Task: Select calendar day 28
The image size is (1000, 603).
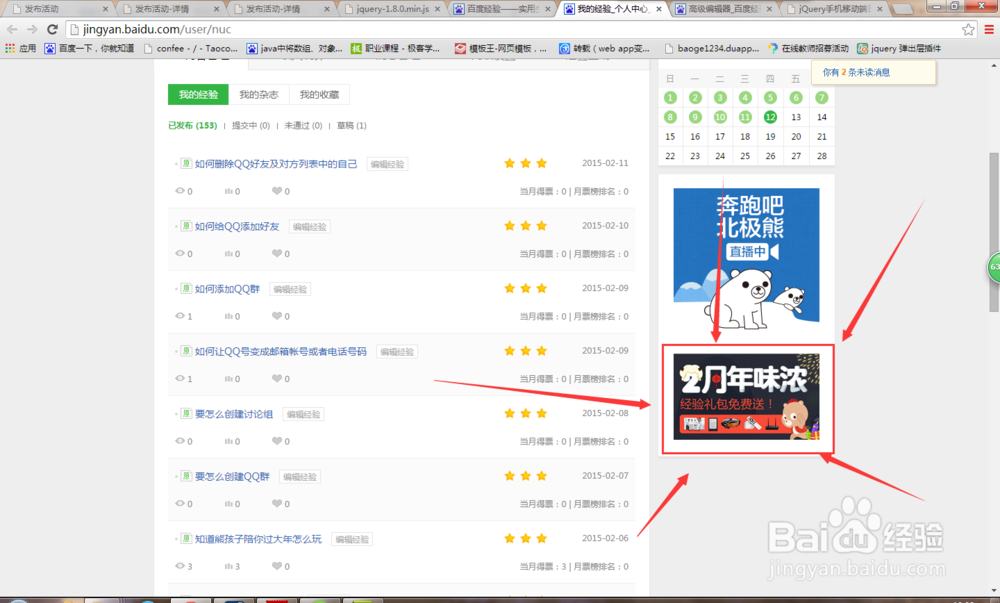Action: [821, 156]
